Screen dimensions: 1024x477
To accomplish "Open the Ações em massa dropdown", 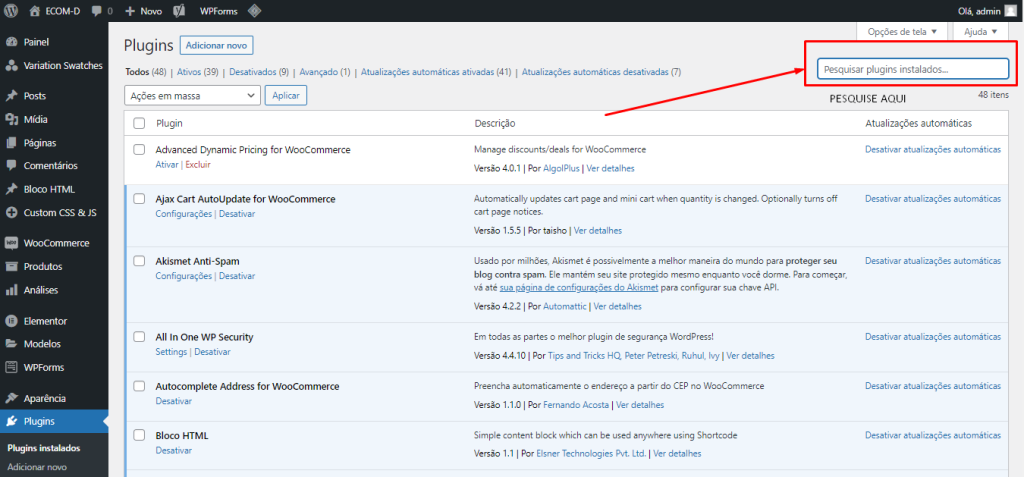I will tap(192, 95).
